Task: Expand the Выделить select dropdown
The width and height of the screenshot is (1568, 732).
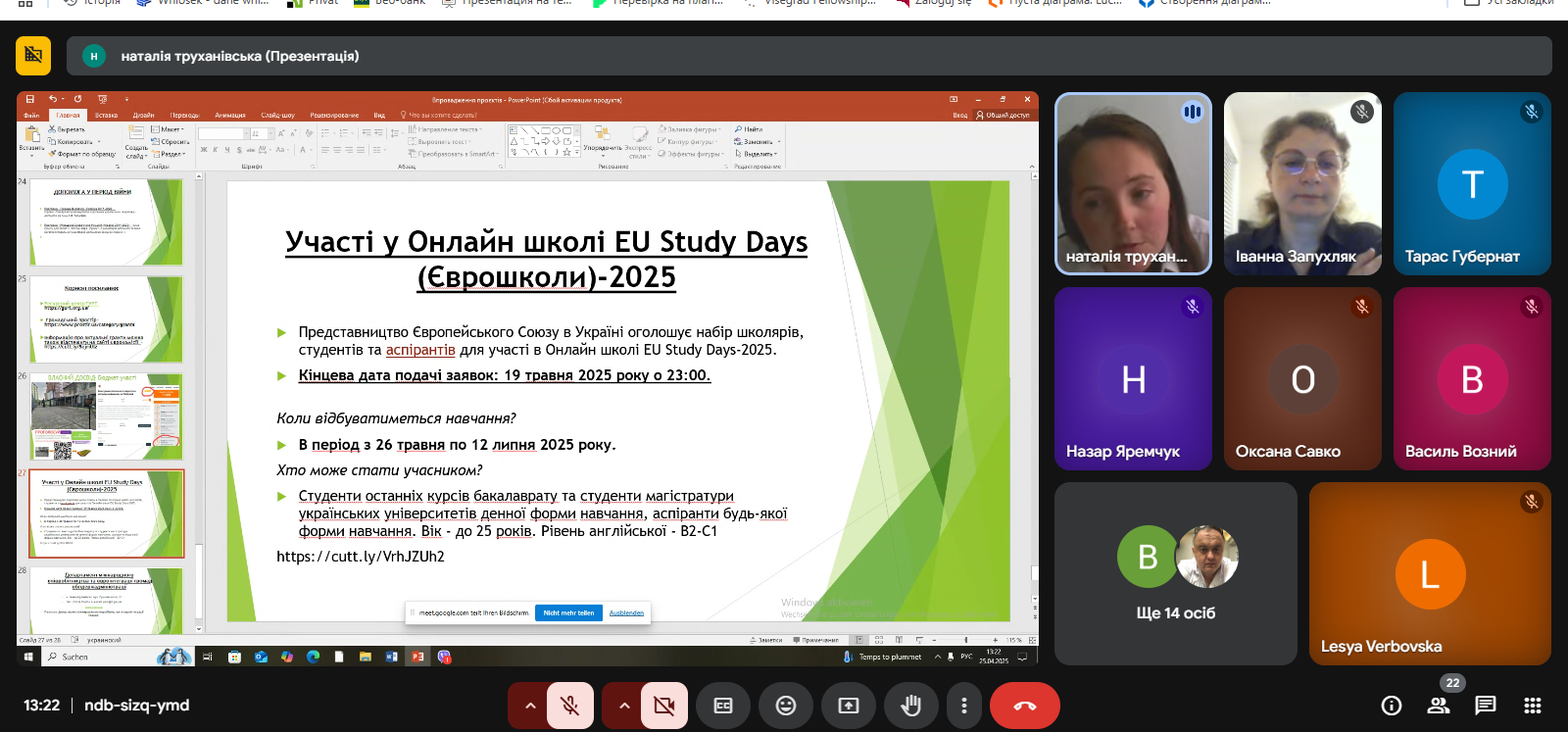Action: click(776, 154)
